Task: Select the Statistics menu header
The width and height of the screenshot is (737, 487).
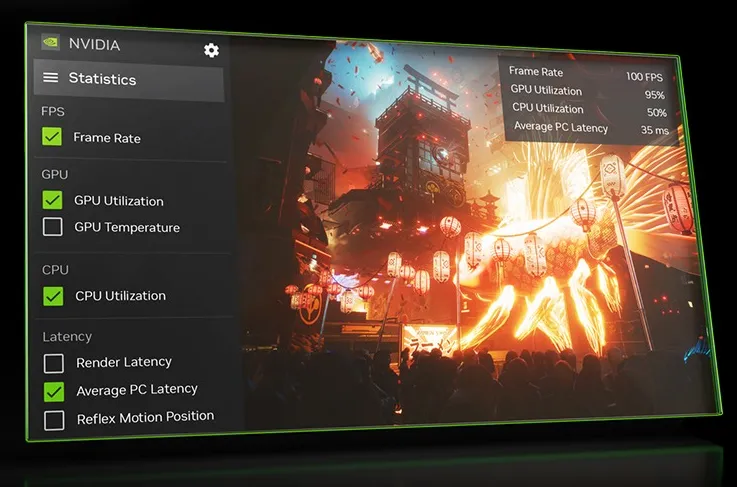Action: tap(129, 80)
